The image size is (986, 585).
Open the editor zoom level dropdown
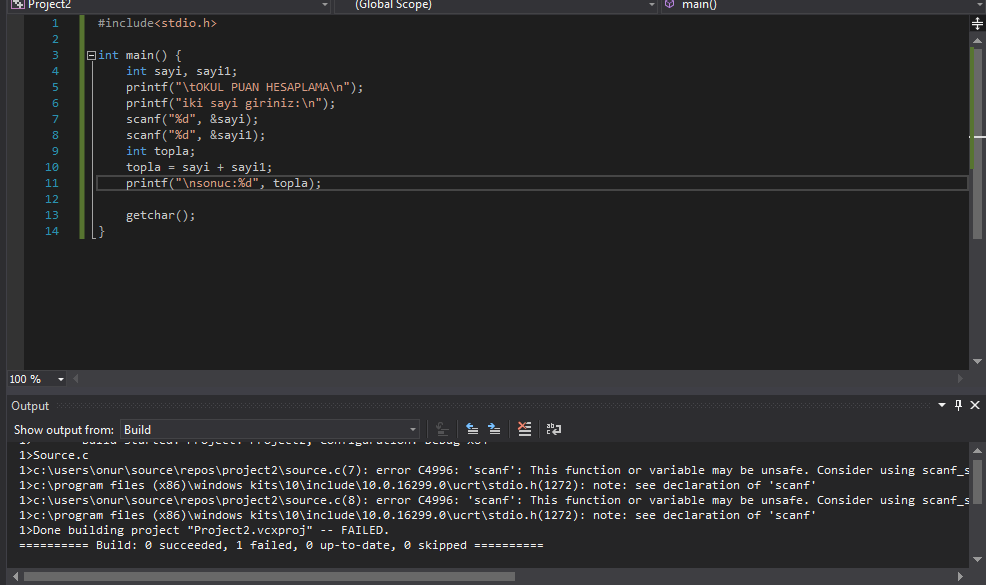[x=58, y=378]
